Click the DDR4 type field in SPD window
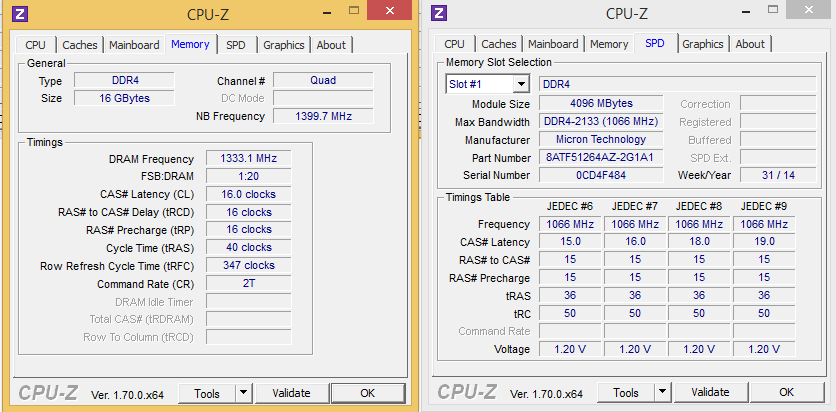836x412 pixels. (677, 84)
